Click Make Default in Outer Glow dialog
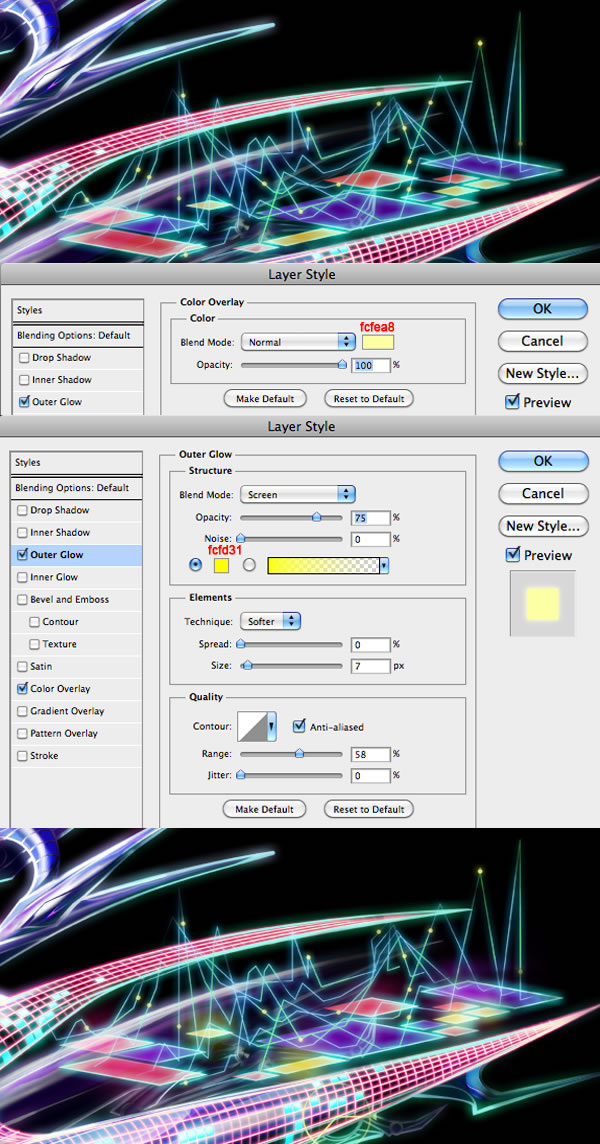Image resolution: width=600 pixels, height=1144 pixels. click(265, 809)
